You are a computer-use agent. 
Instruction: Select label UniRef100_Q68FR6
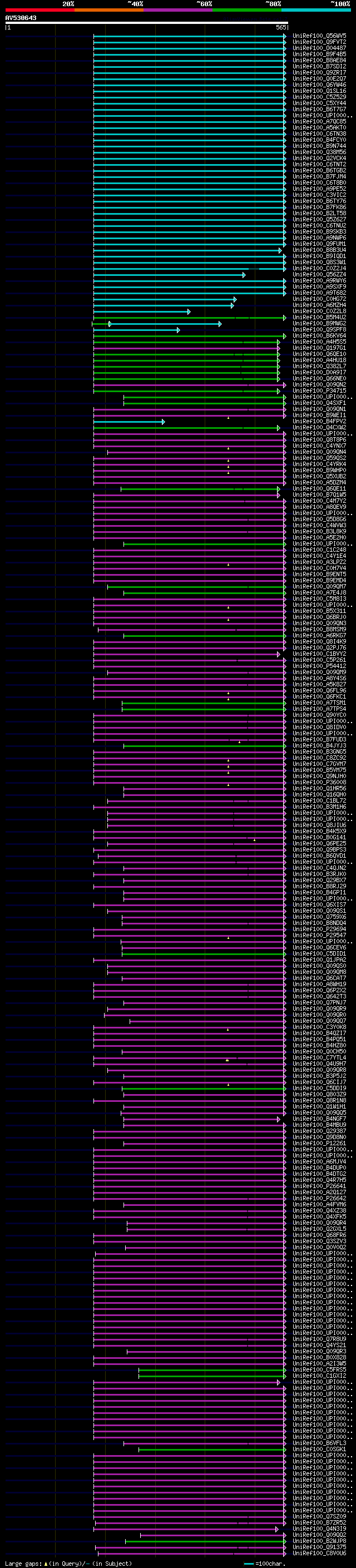[x=319, y=1235]
